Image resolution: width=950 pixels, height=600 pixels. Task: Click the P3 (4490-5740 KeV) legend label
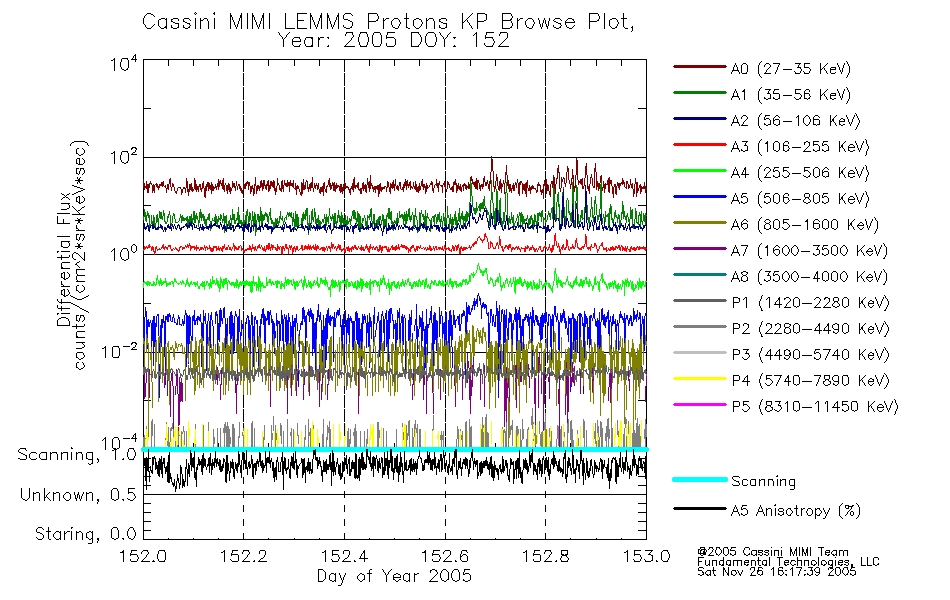[x=810, y=355]
